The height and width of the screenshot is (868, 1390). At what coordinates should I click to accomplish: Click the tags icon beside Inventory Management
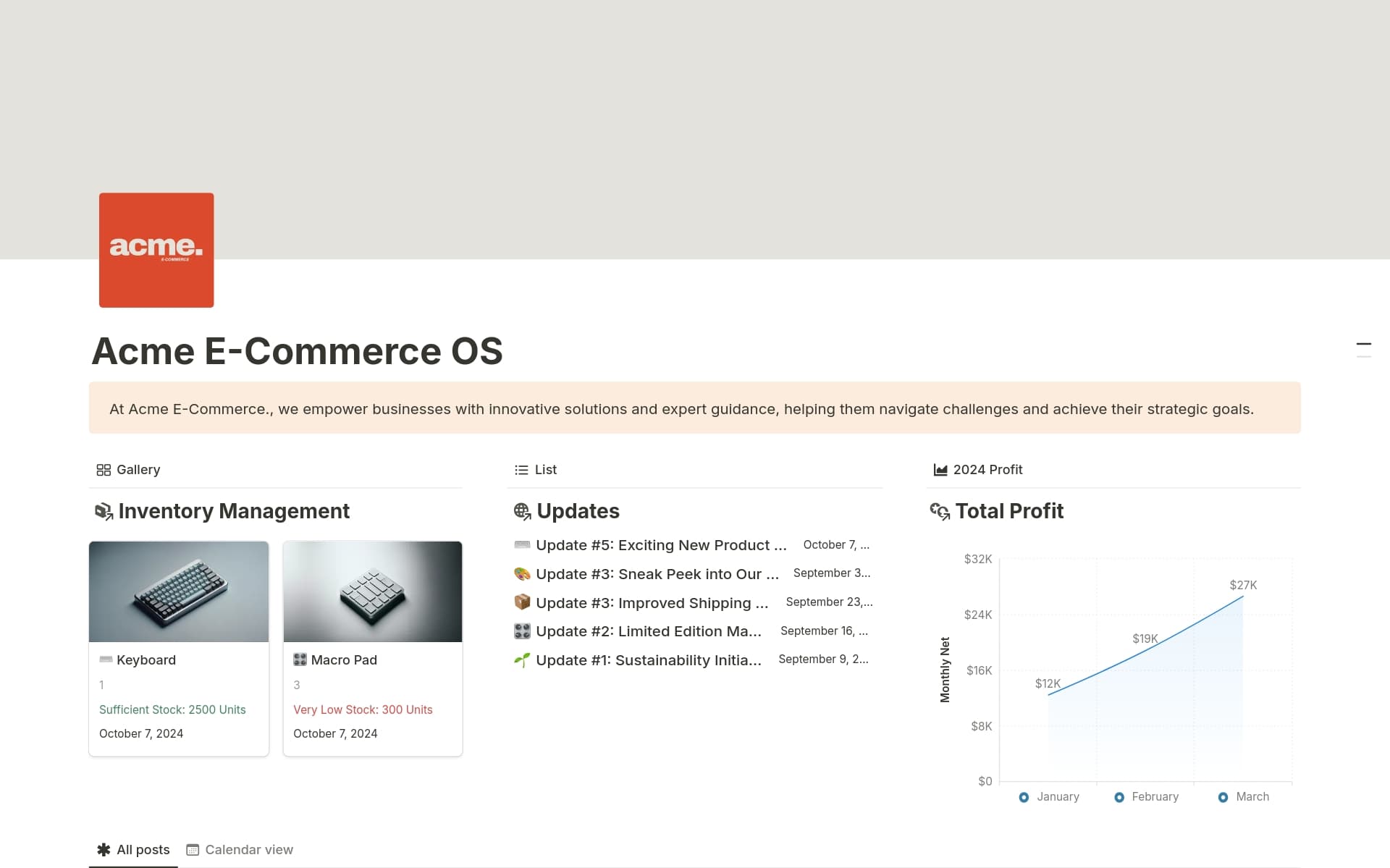(x=104, y=510)
